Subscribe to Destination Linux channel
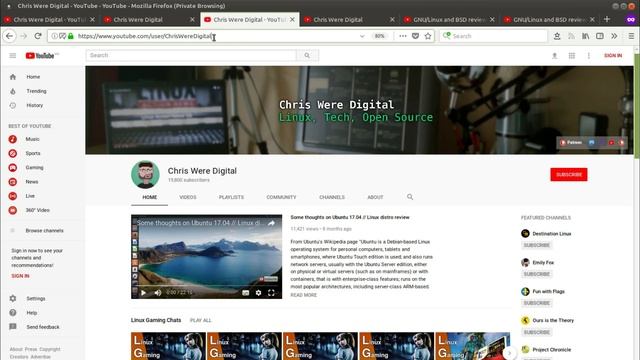Image resolution: width=640 pixels, height=360 pixels. (x=537, y=245)
